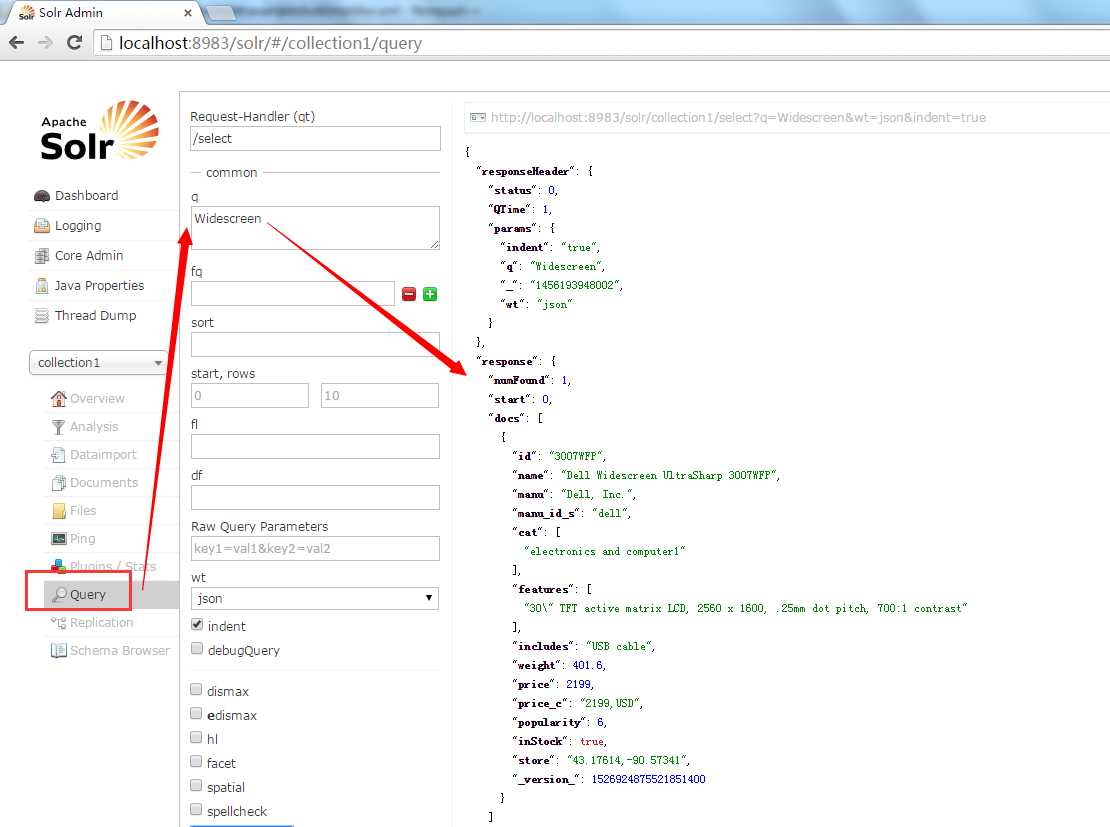Click the rows field showing 10
Image resolution: width=1110 pixels, height=827 pixels.
(380, 396)
